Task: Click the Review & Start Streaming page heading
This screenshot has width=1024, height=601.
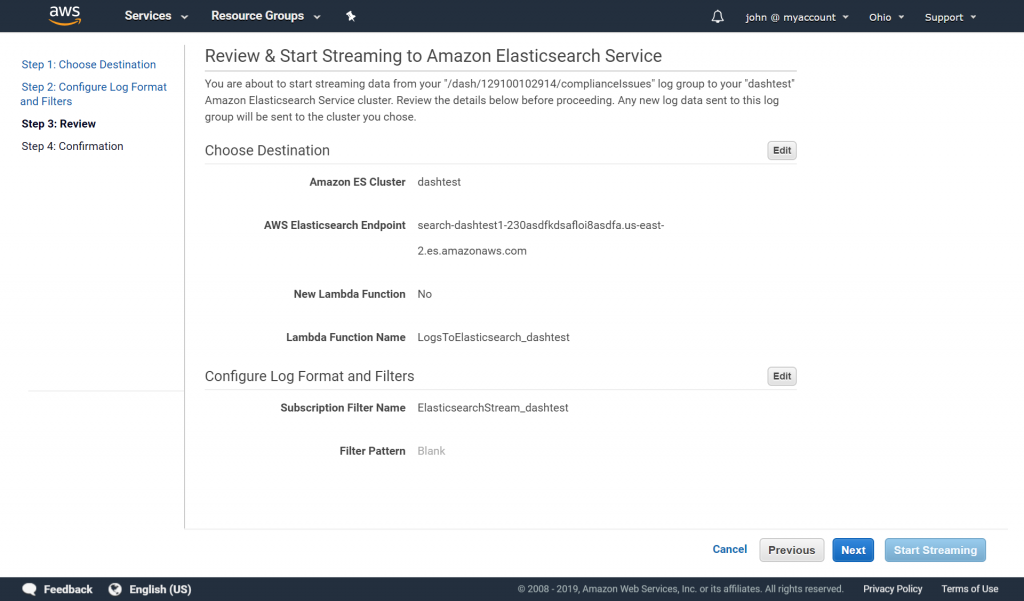Action: [x=433, y=56]
